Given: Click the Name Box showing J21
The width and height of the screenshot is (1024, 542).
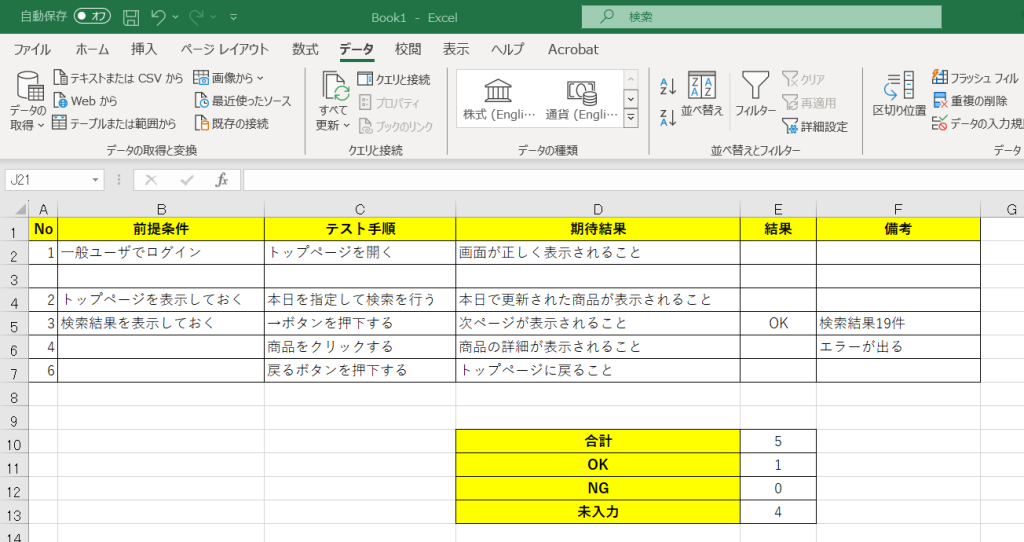Looking at the screenshot, I should click(x=48, y=180).
